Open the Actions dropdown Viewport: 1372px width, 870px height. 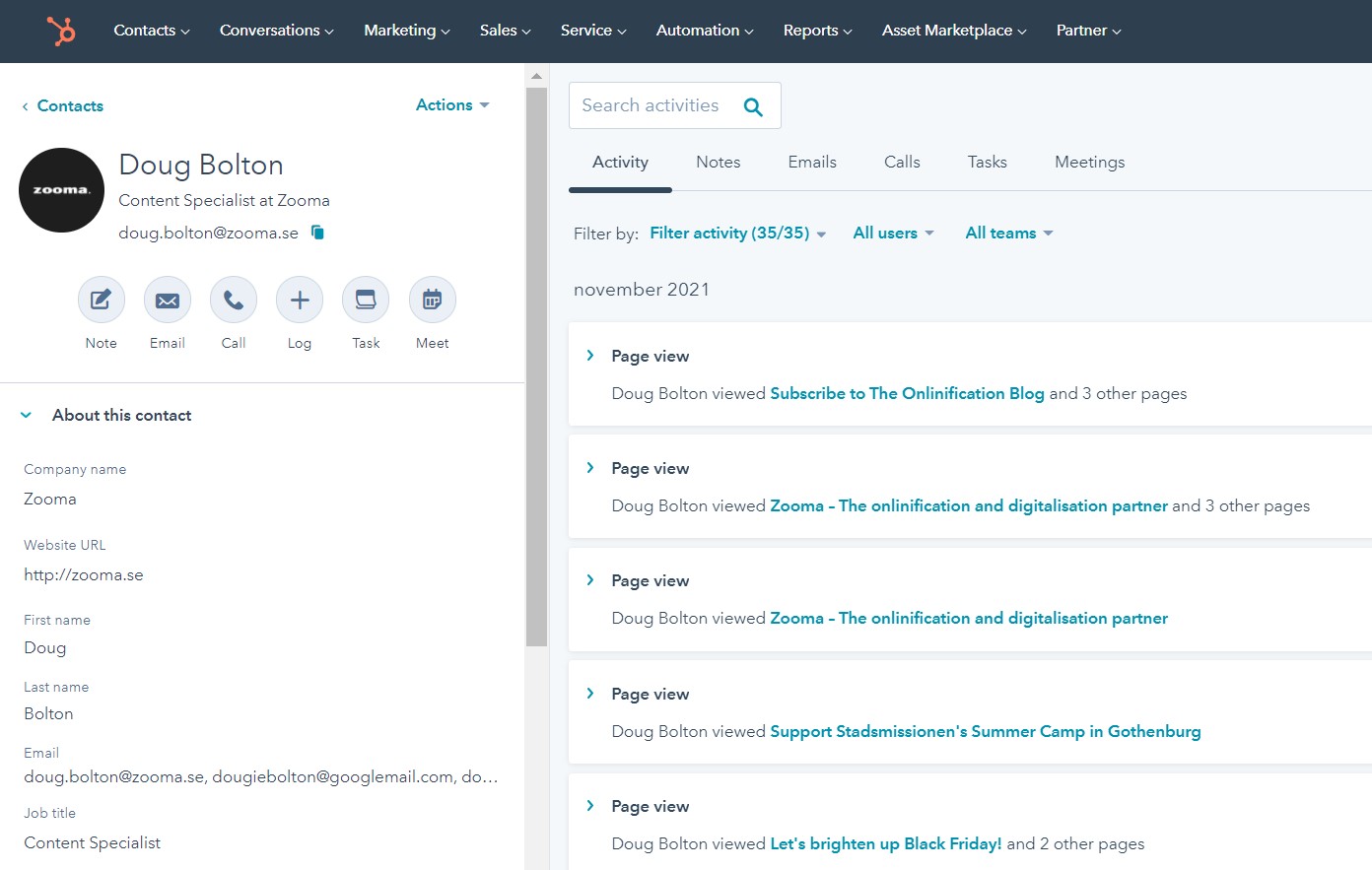[x=452, y=104]
